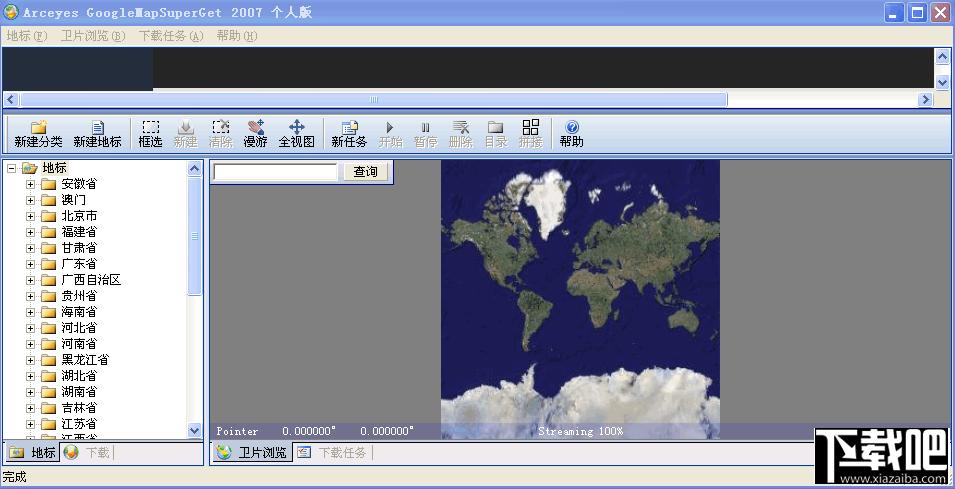Select the 江苏省 folder
This screenshot has width=955, height=489.
(69, 423)
